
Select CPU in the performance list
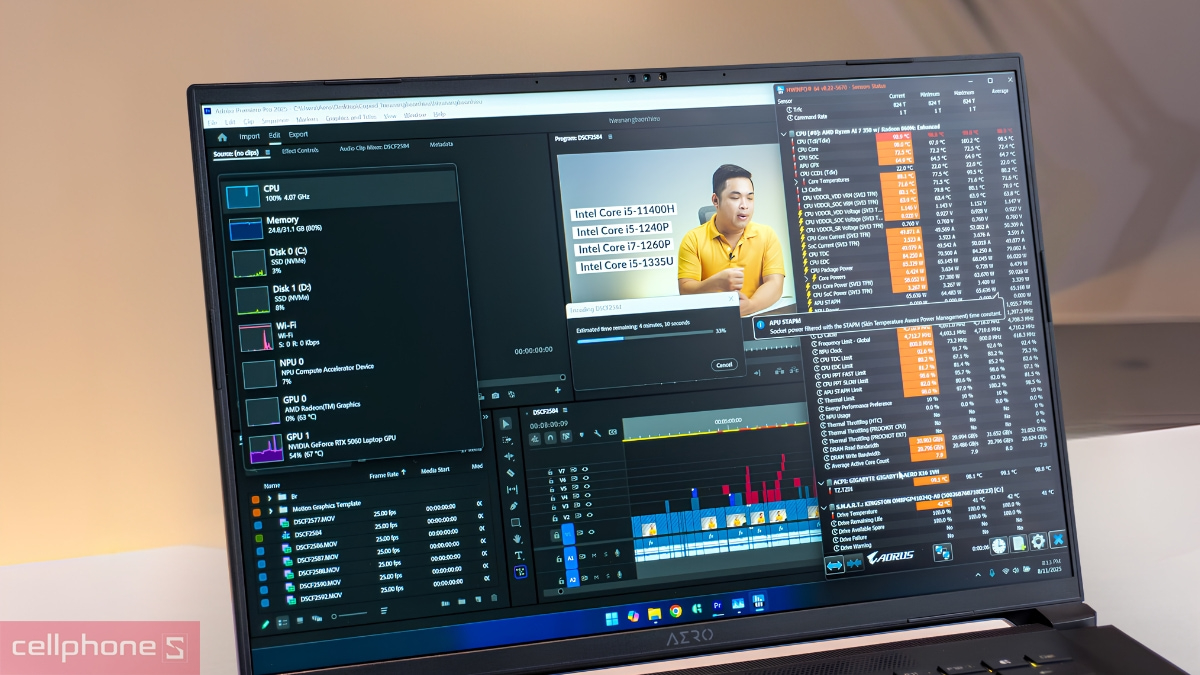point(341,192)
